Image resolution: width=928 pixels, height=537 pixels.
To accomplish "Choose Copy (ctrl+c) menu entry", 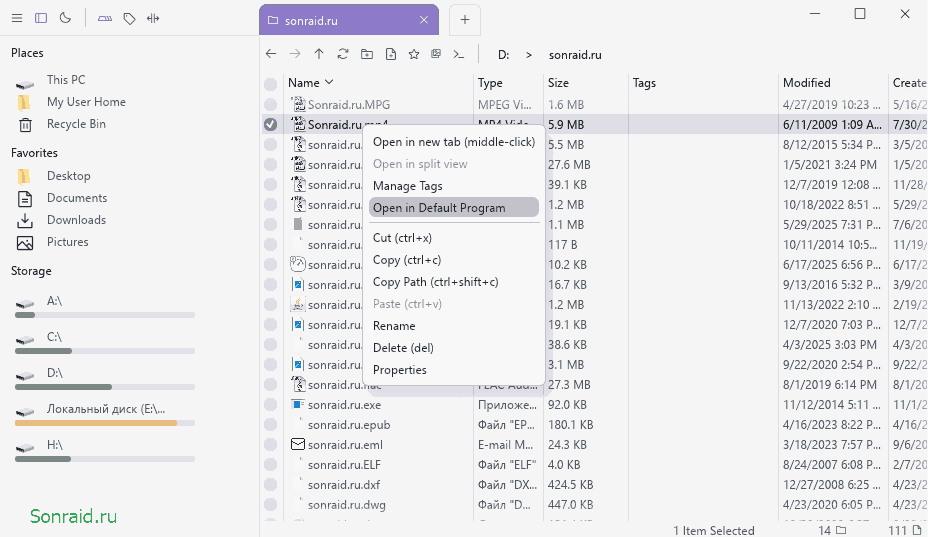I will [453, 260].
